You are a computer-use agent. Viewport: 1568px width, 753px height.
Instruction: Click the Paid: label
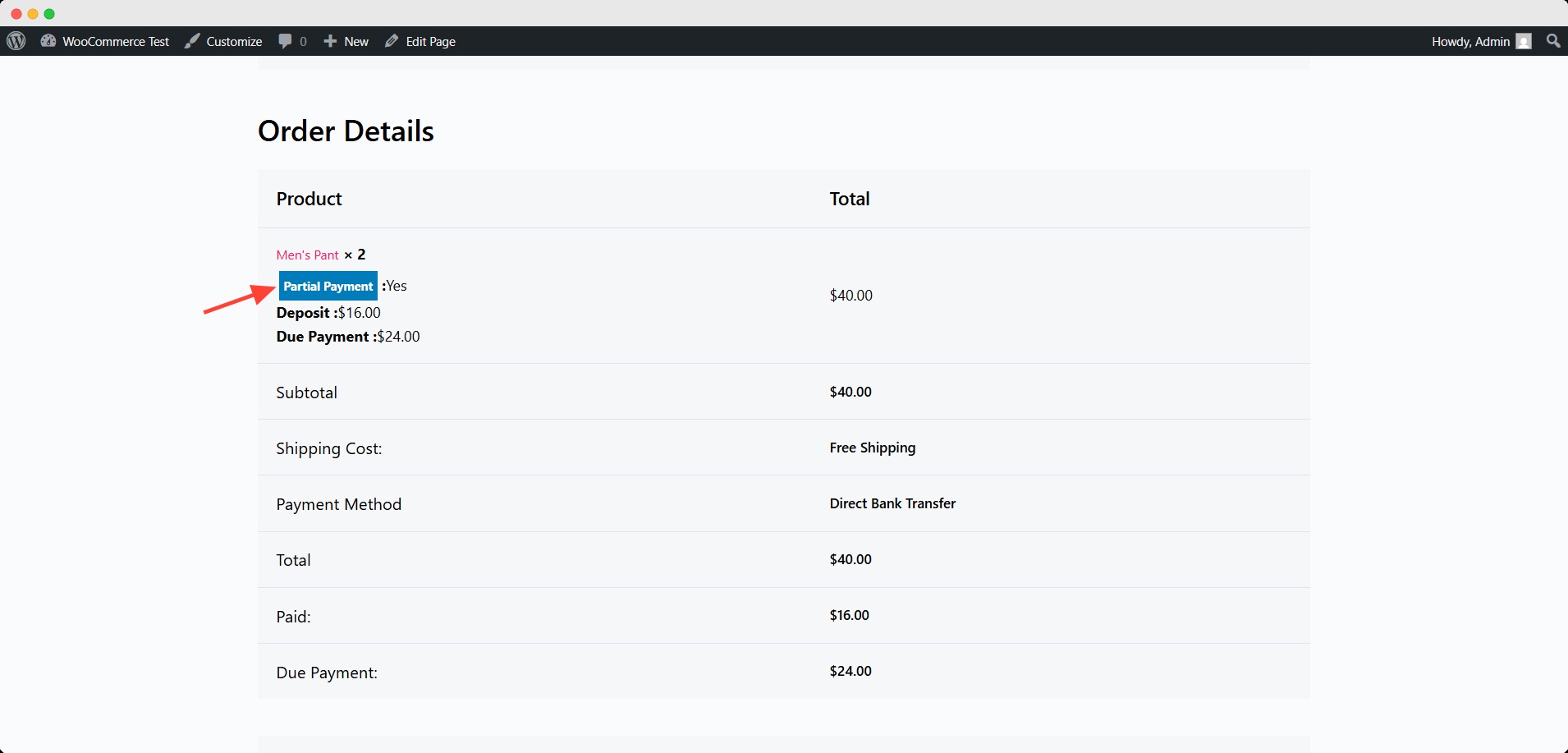(293, 617)
